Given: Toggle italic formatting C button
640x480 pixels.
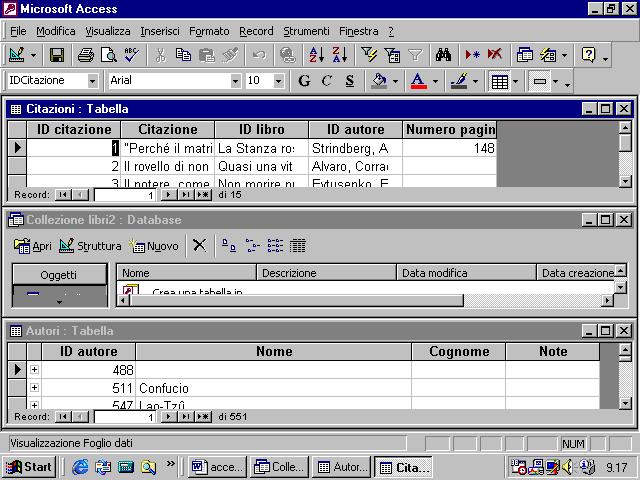Looking at the screenshot, I should pyautogui.click(x=327, y=81).
